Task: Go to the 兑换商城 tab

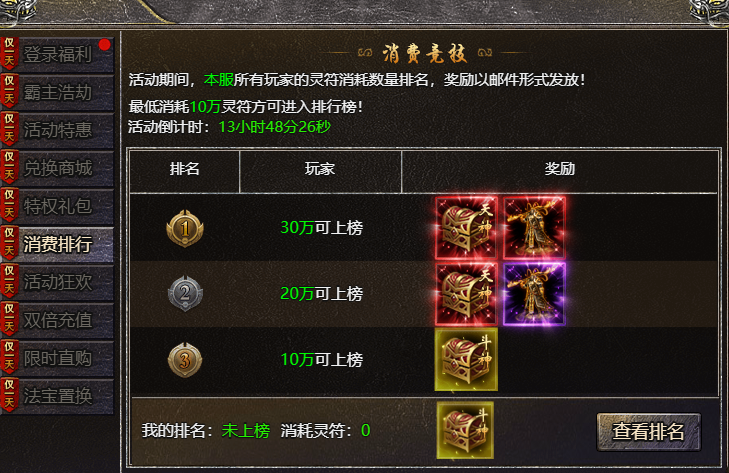Action: tap(57, 168)
